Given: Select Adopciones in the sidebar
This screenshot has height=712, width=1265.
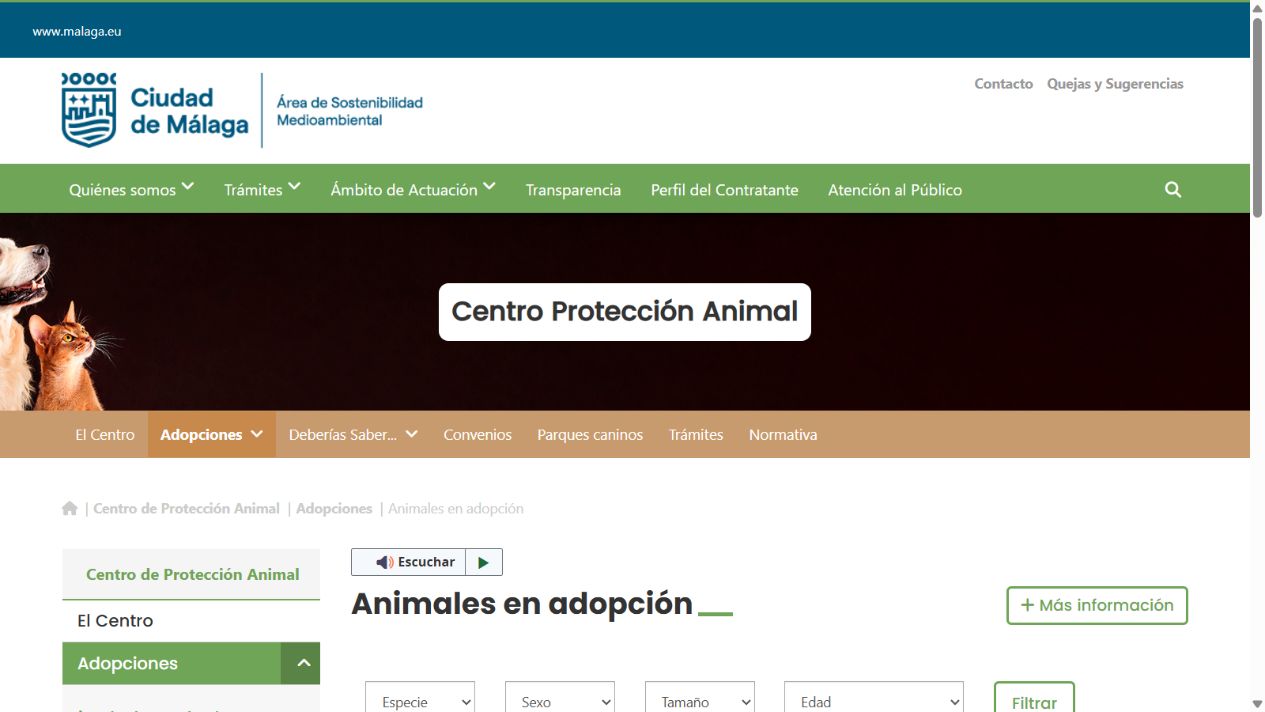Looking at the screenshot, I should click(x=171, y=663).
